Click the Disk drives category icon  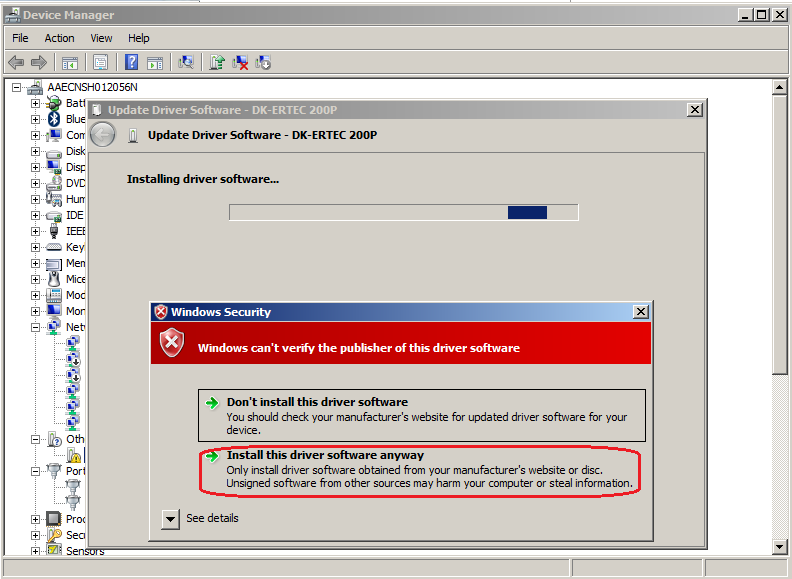click(x=54, y=152)
